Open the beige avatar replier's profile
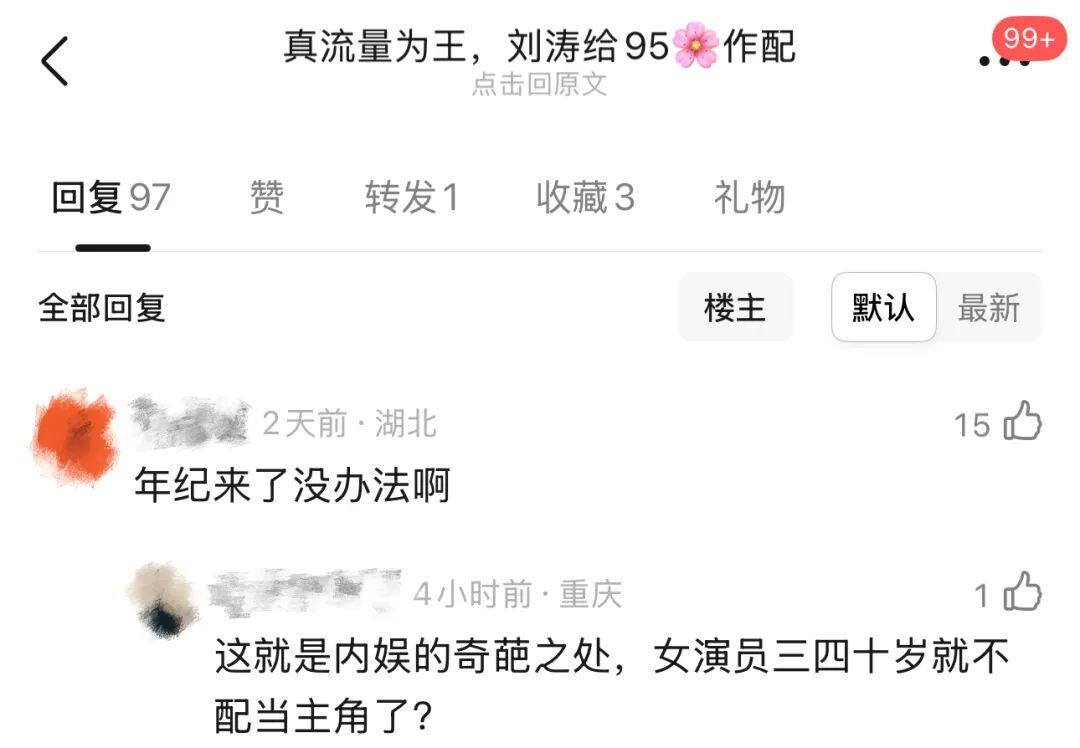The width and height of the screenshot is (1080, 748). click(x=163, y=600)
